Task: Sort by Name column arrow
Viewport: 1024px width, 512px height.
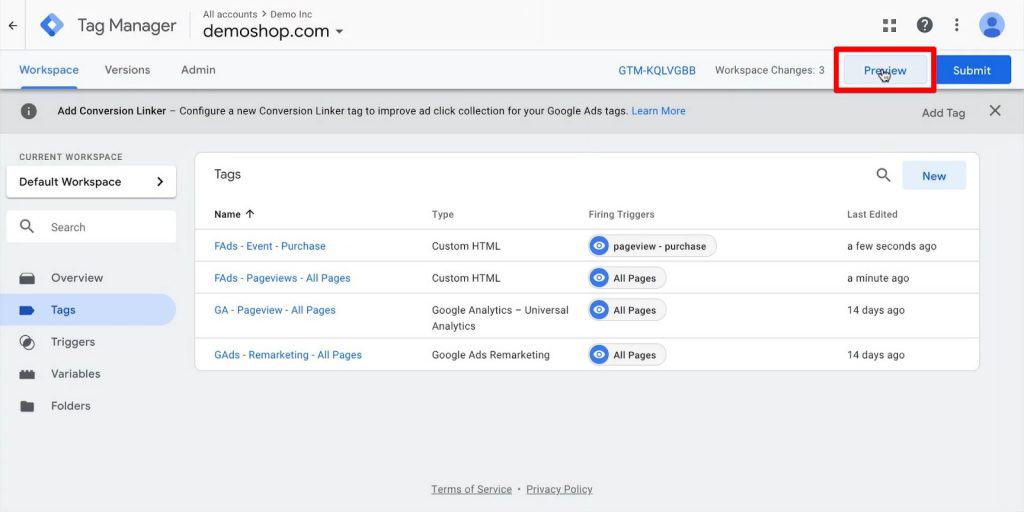Action: pyautogui.click(x=249, y=214)
